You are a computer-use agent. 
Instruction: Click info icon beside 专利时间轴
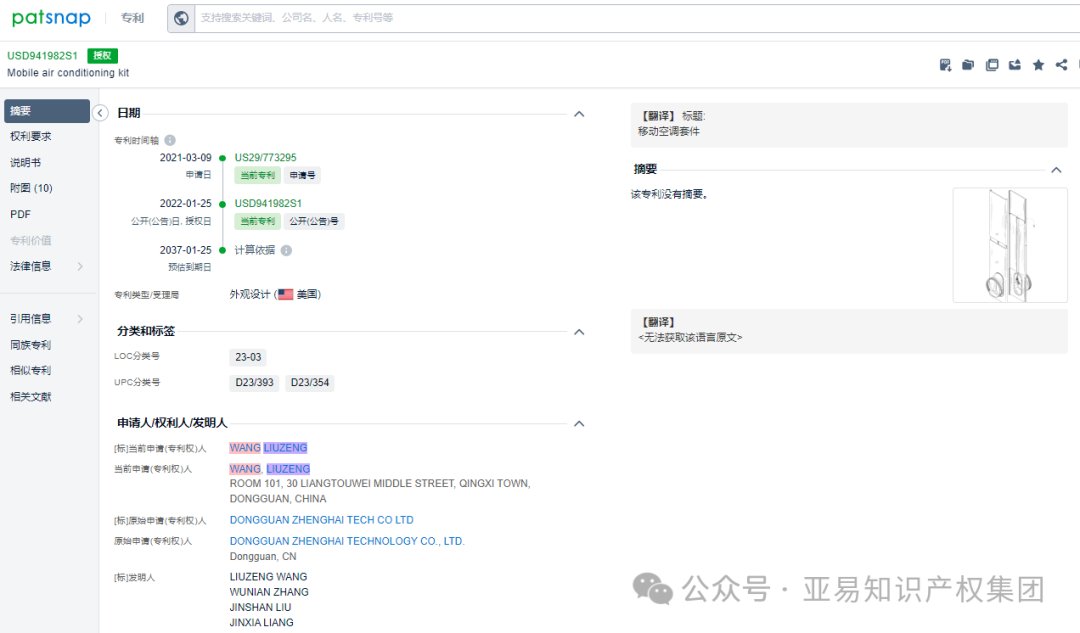click(170, 140)
